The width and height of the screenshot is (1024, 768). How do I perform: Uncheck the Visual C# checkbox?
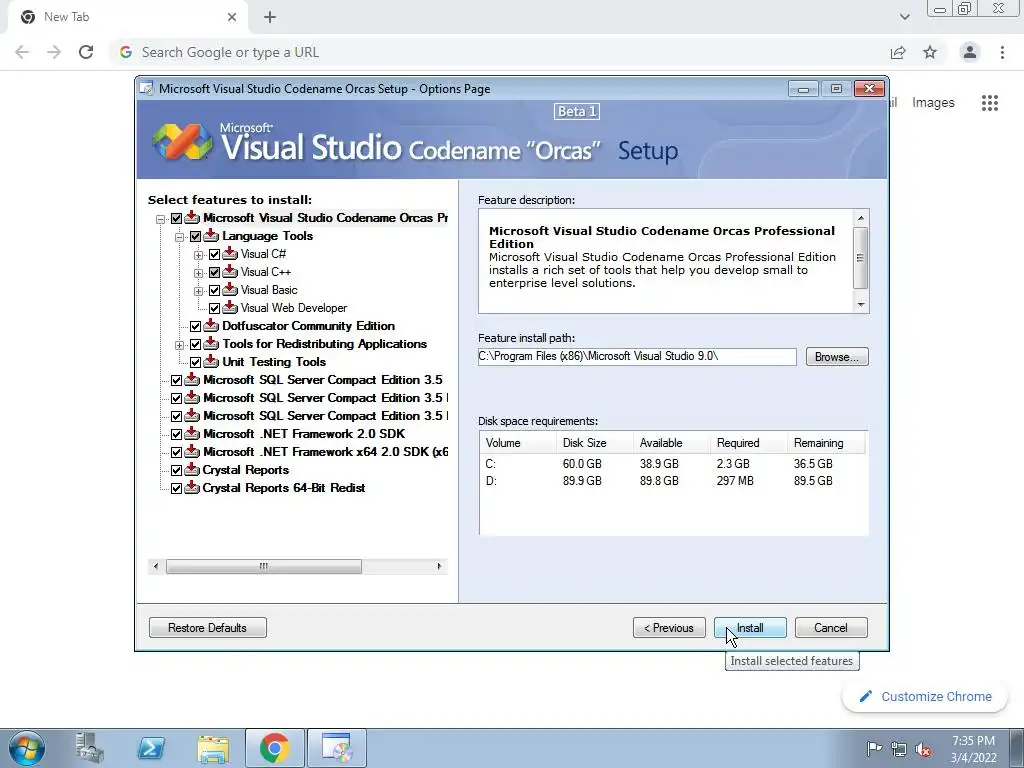214,254
